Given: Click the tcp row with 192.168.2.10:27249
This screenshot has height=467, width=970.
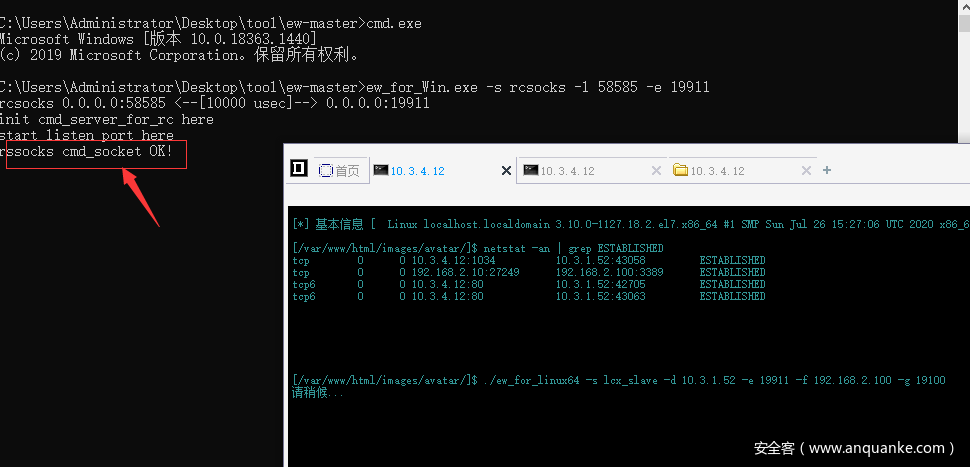Looking at the screenshot, I should 529,272.
